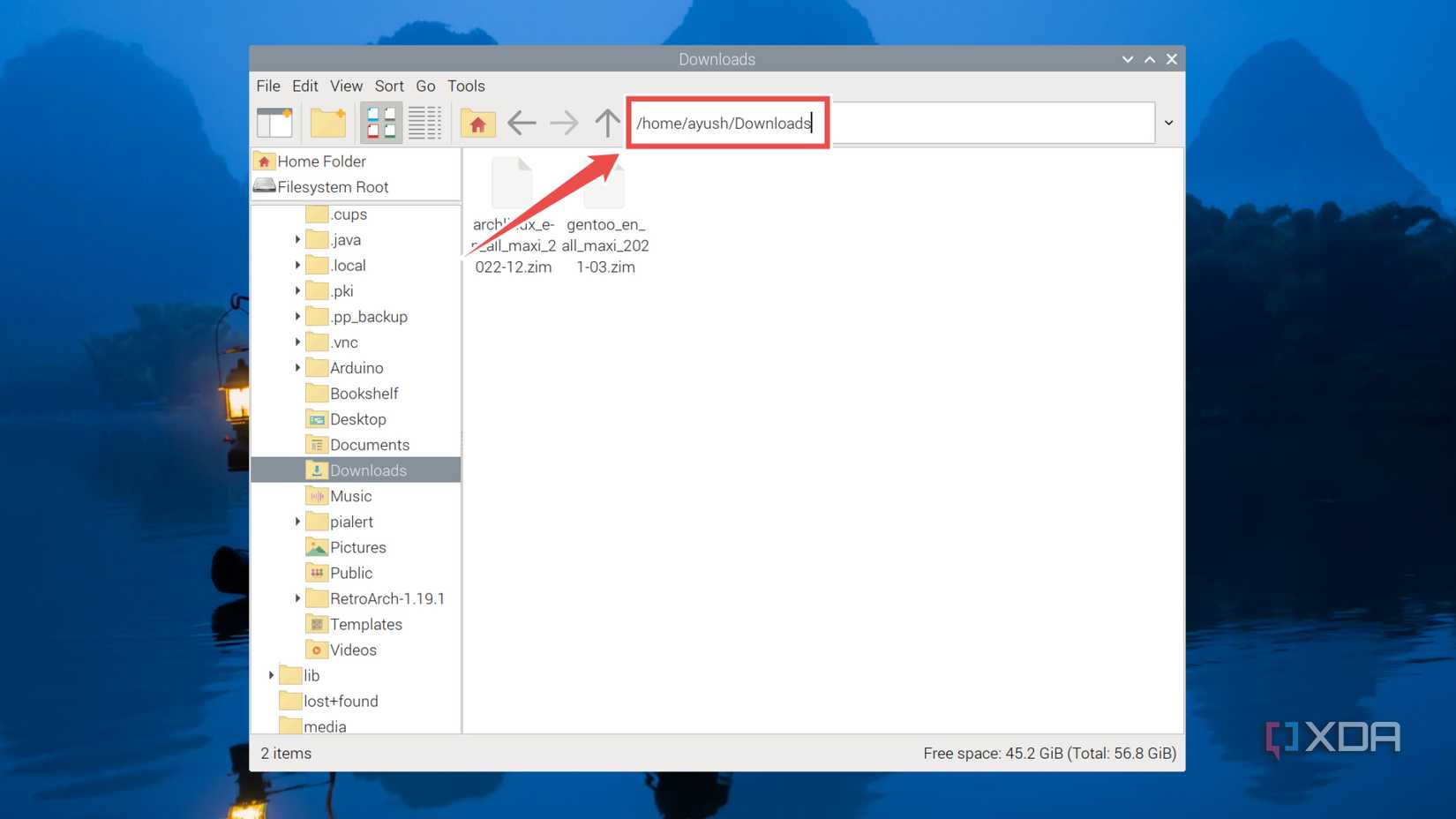Image resolution: width=1456 pixels, height=819 pixels.
Task: Select Filesystem Root in the sidebar
Action: click(x=332, y=186)
